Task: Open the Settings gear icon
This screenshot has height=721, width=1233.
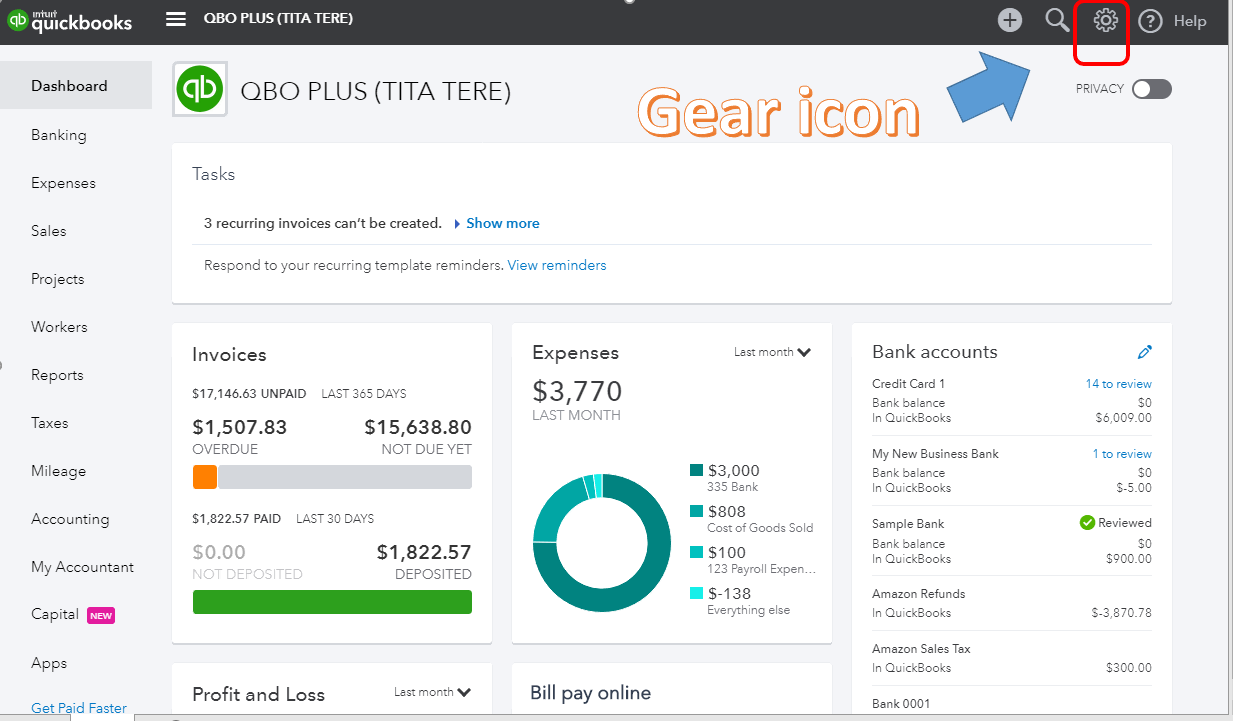Action: (1105, 20)
